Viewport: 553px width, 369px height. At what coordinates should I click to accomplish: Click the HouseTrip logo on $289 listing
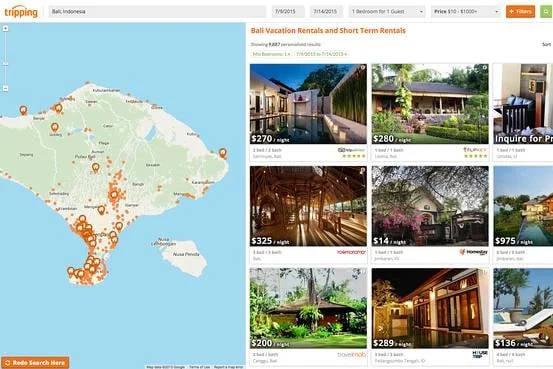480,354
